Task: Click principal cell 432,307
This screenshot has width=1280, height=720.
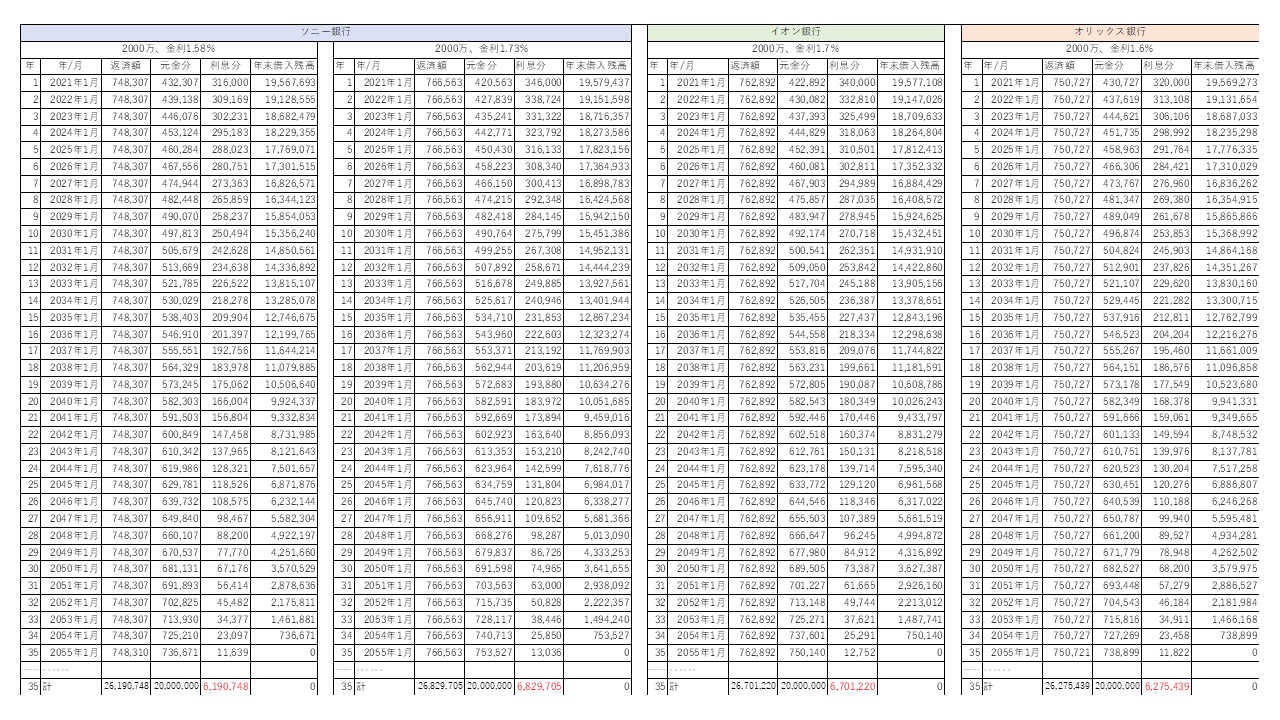Action: tap(176, 82)
